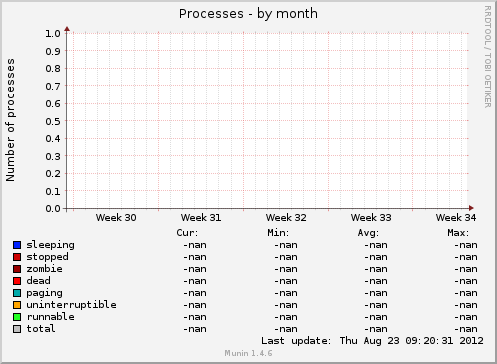
Task: Click the '0.2' y-axis tick label
Action: coord(53,174)
